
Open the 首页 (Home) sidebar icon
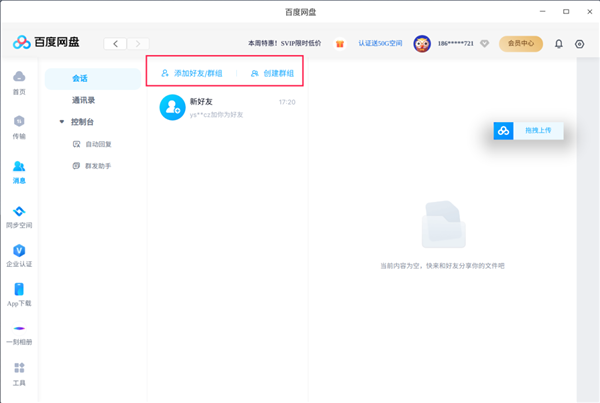pyautogui.click(x=19, y=81)
